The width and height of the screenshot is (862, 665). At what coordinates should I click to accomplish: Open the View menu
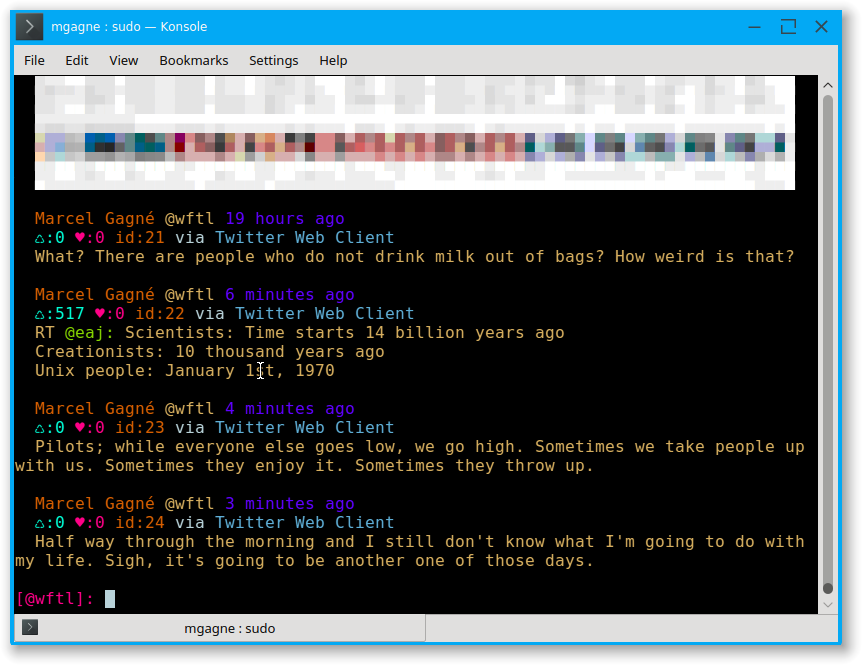123,60
